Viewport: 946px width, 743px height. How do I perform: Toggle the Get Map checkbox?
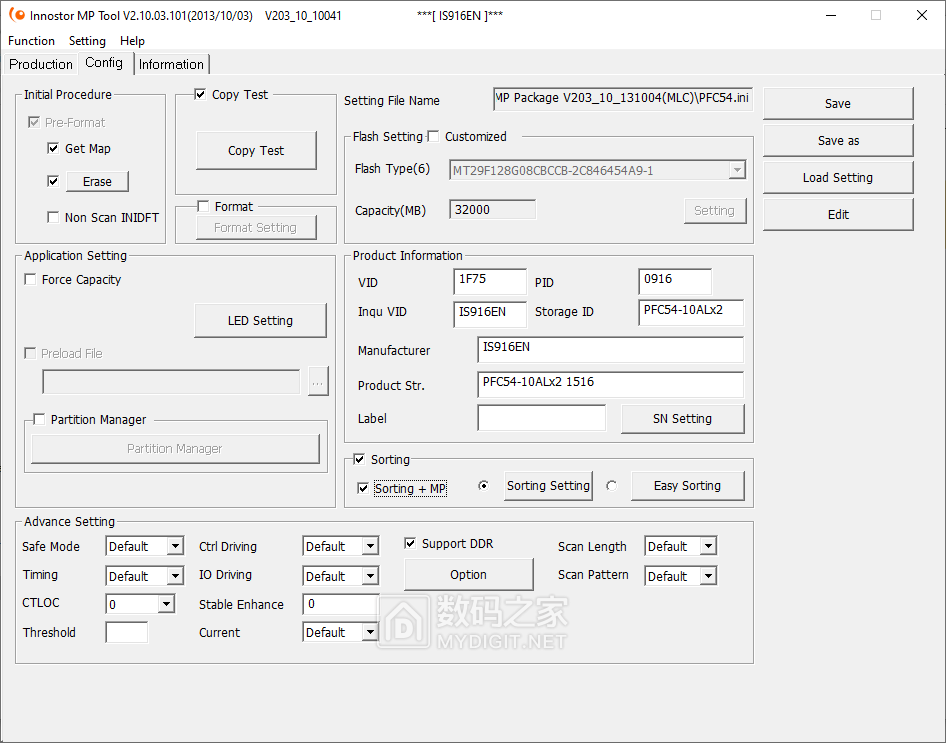[x=53, y=148]
